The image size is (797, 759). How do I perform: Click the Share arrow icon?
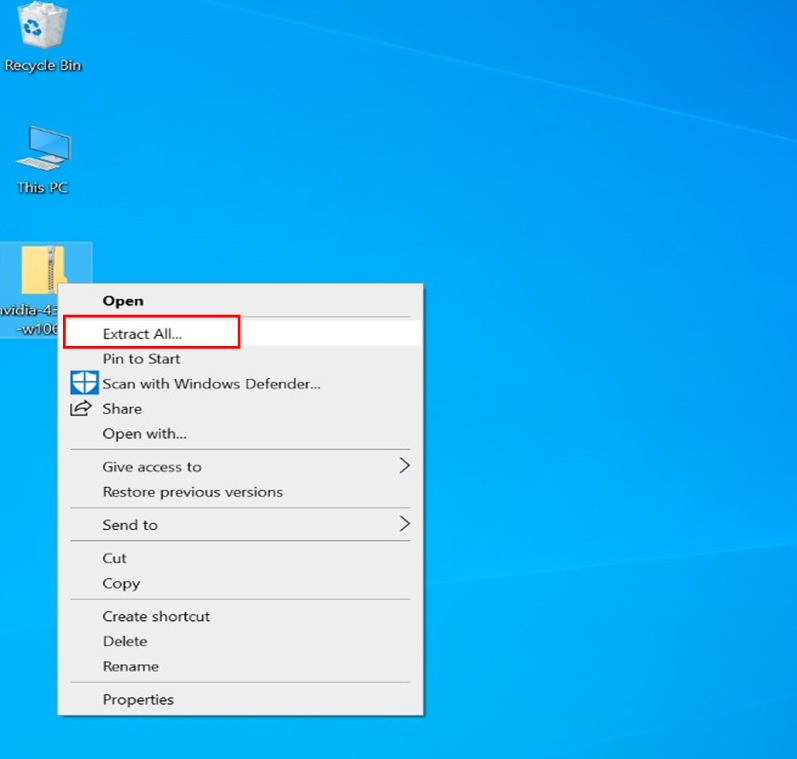click(x=81, y=408)
